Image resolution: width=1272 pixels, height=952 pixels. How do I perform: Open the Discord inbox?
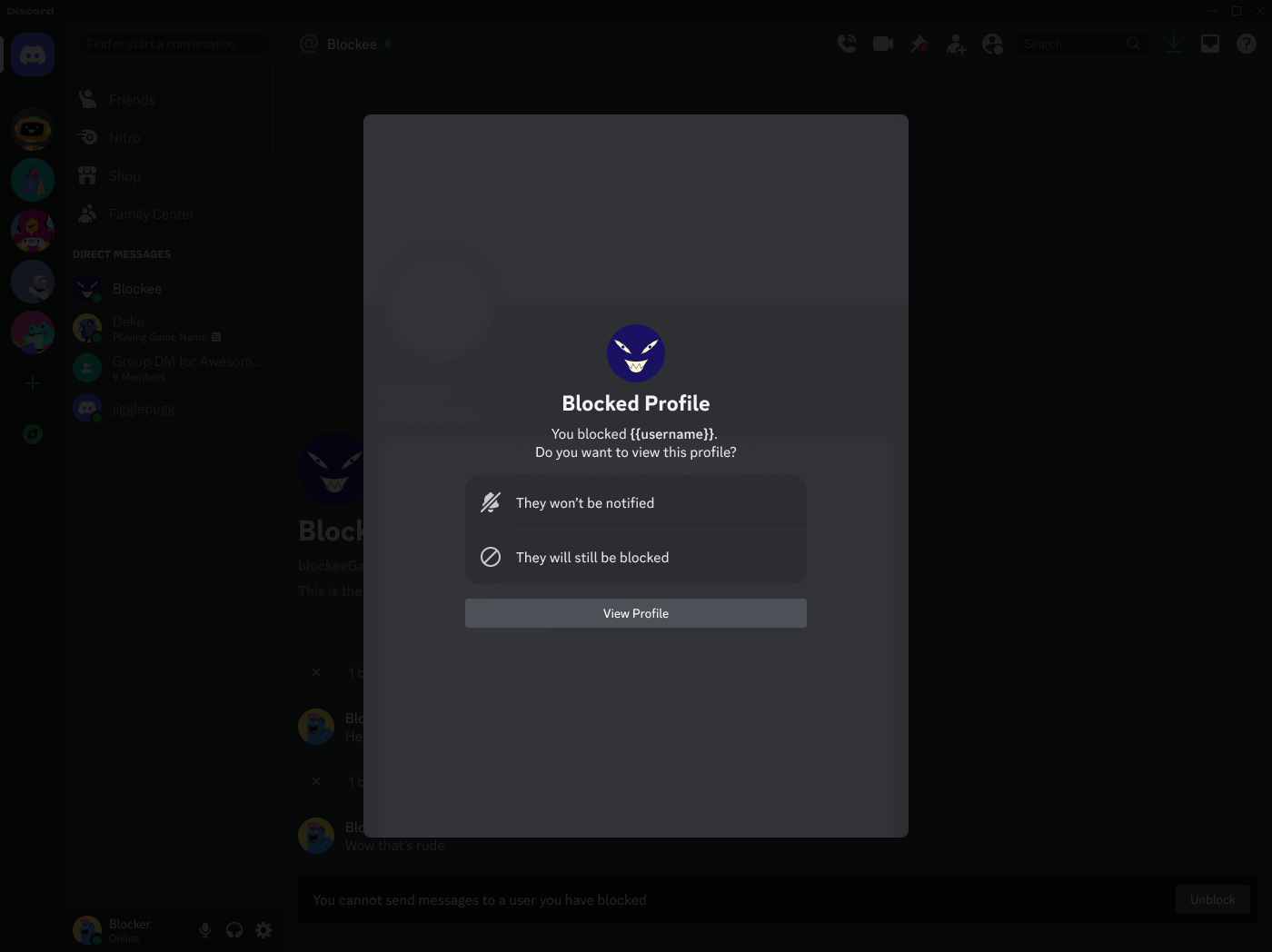click(x=1209, y=43)
